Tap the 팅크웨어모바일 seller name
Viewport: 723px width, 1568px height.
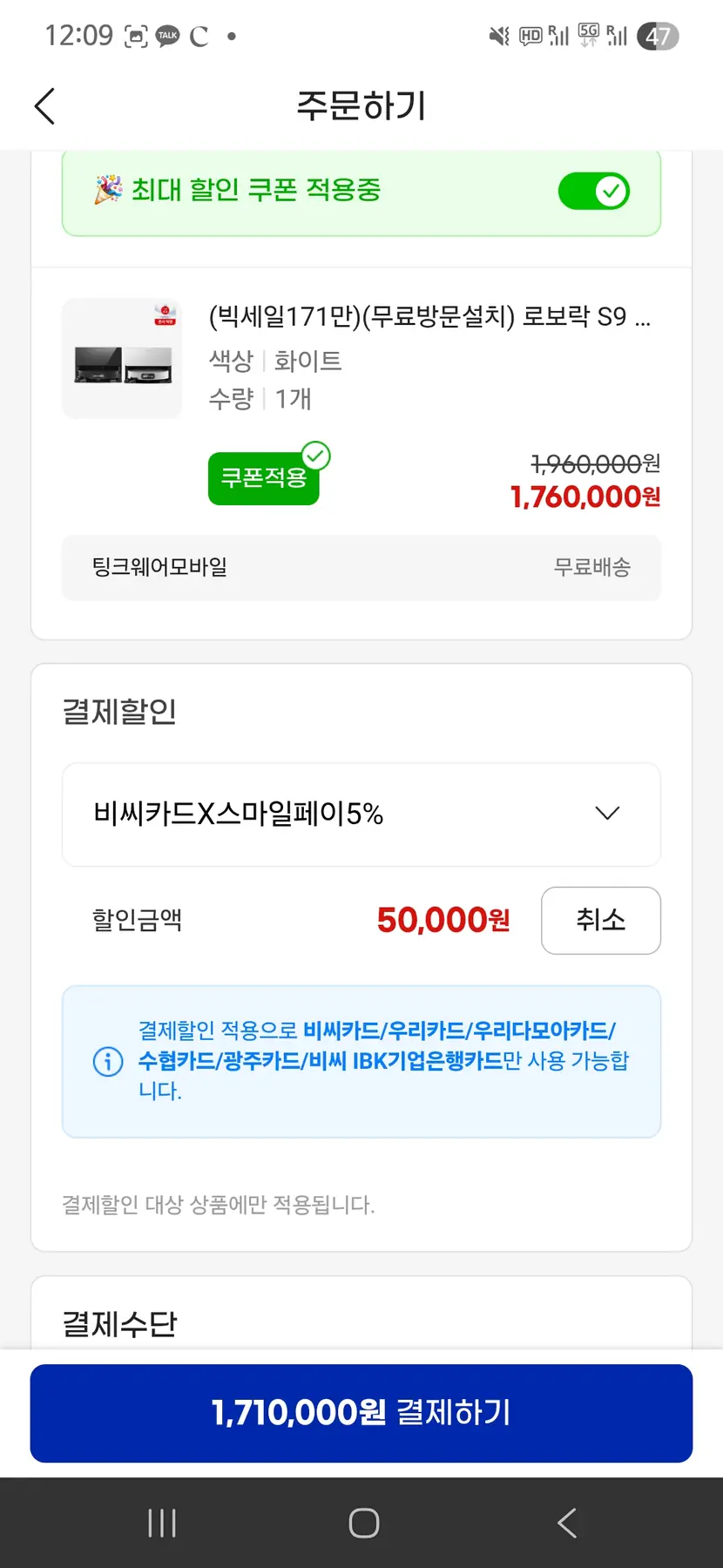(160, 567)
